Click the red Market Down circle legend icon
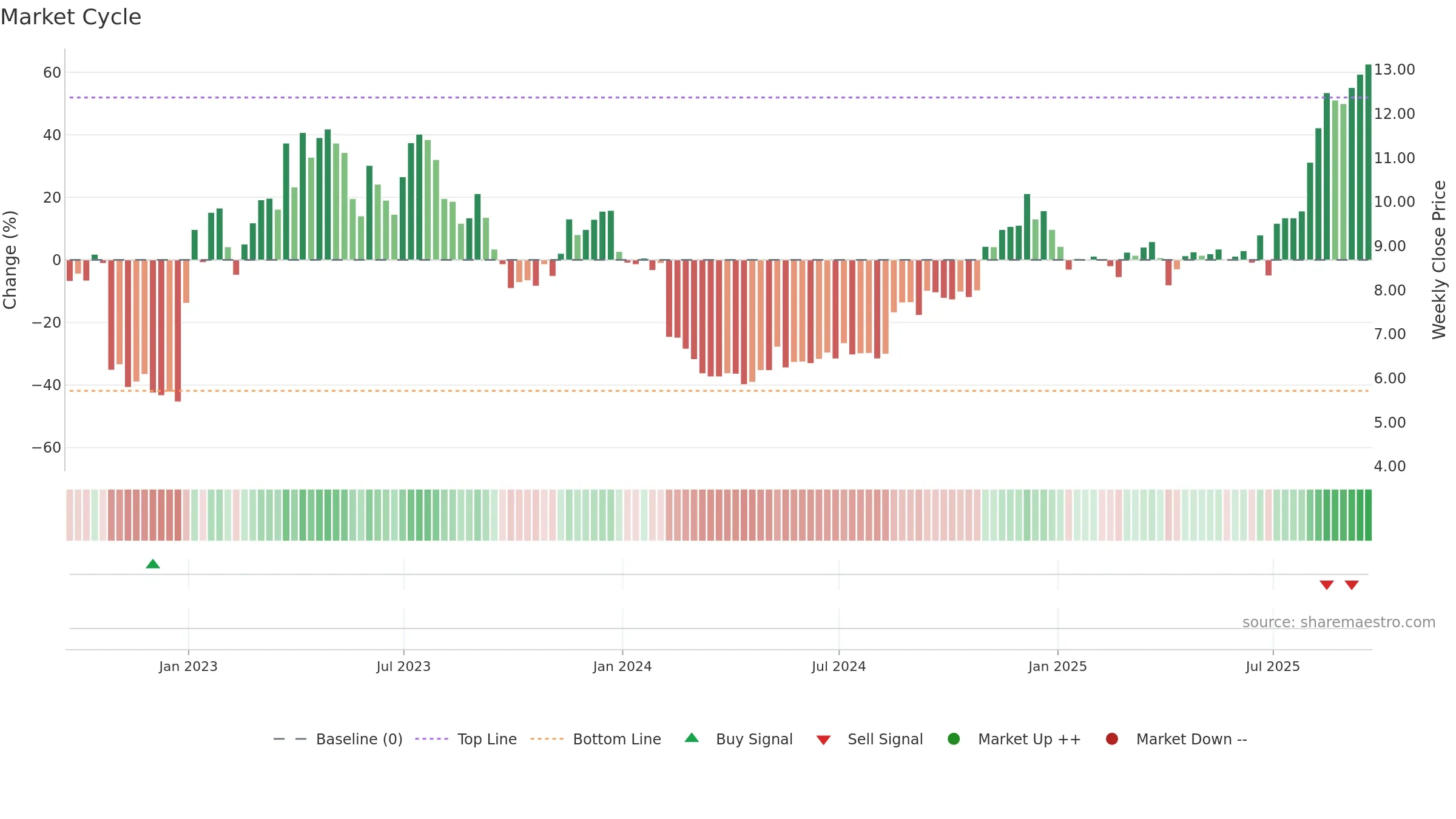The image size is (1456, 819). (1112, 739)
